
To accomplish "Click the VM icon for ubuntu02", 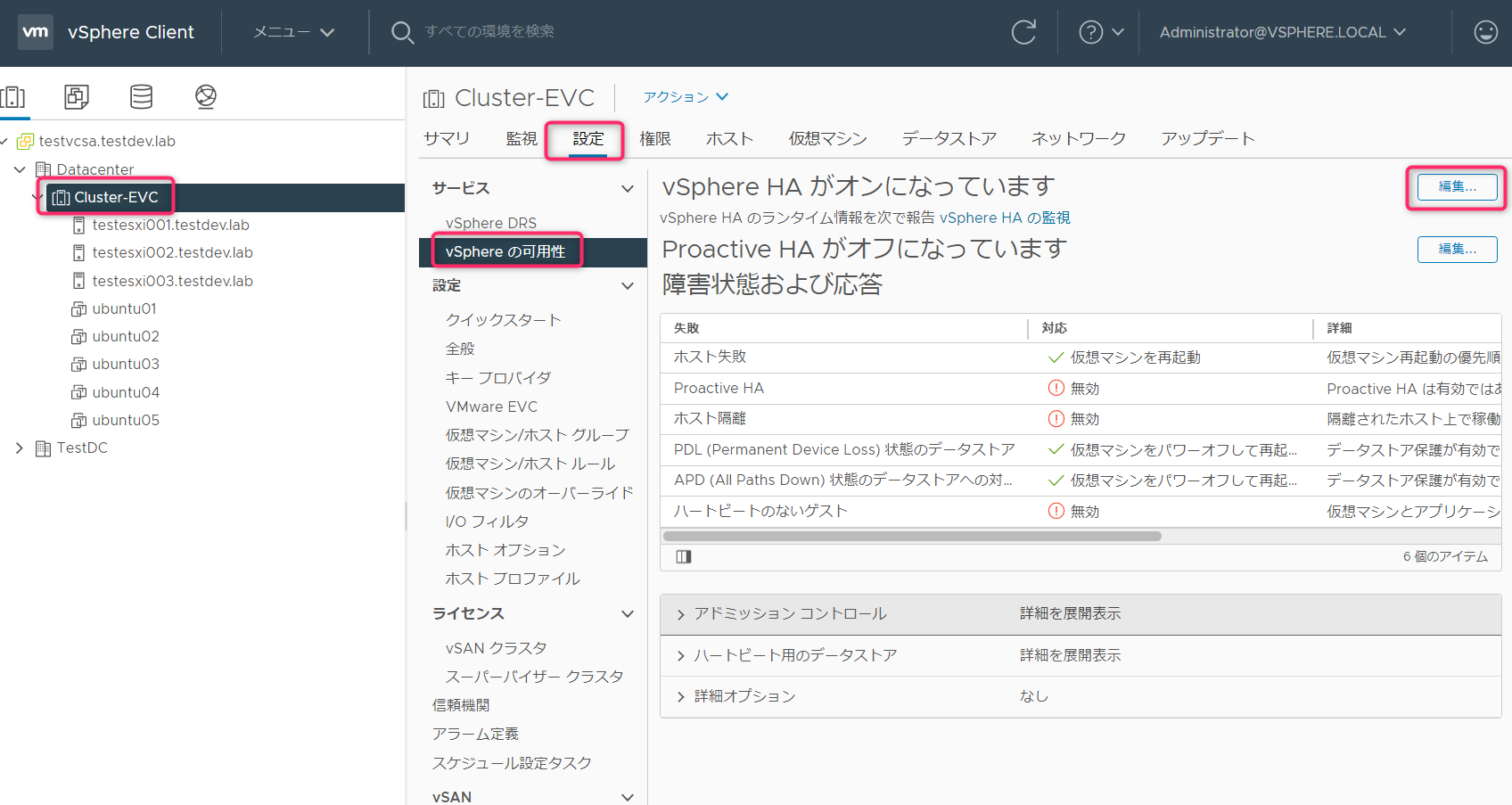I will 79,337.
